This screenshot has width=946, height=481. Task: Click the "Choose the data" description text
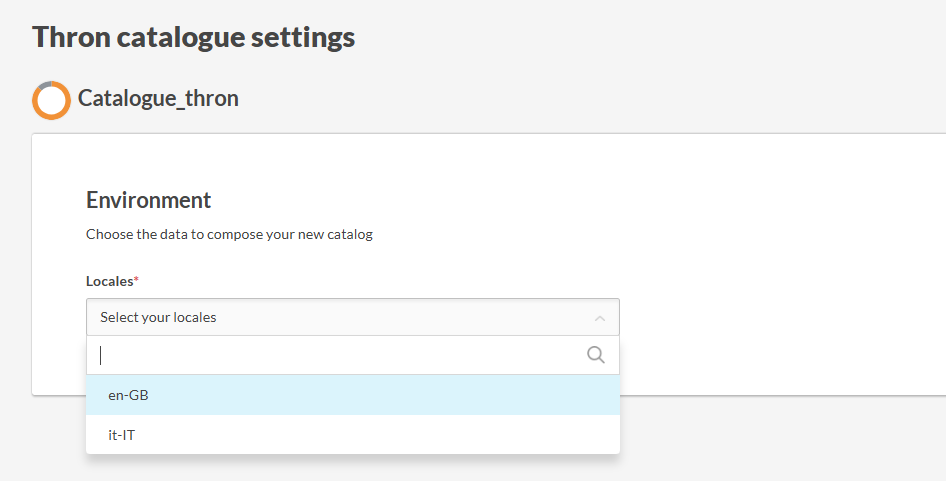coord(228,235)
